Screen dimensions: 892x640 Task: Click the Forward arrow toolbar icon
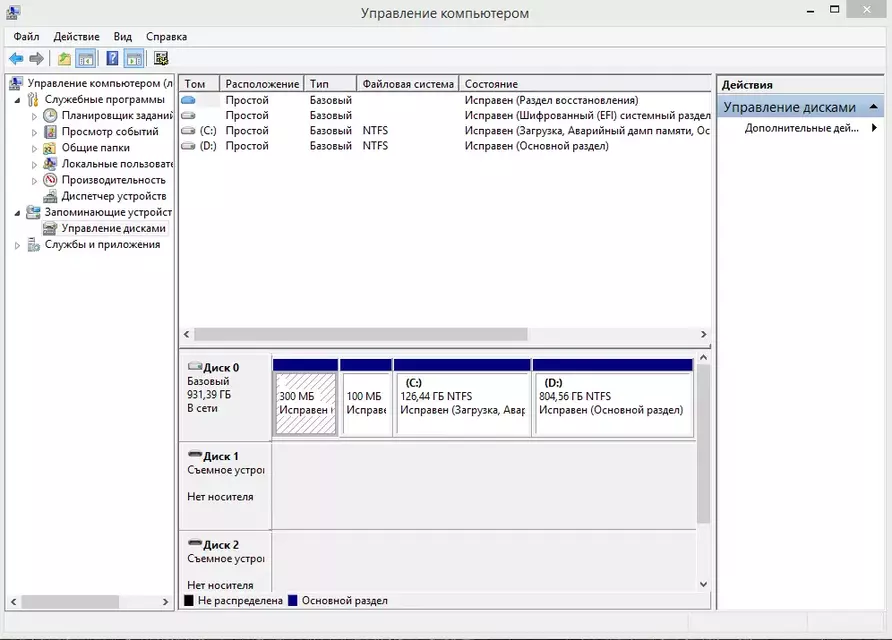[36, 58]
